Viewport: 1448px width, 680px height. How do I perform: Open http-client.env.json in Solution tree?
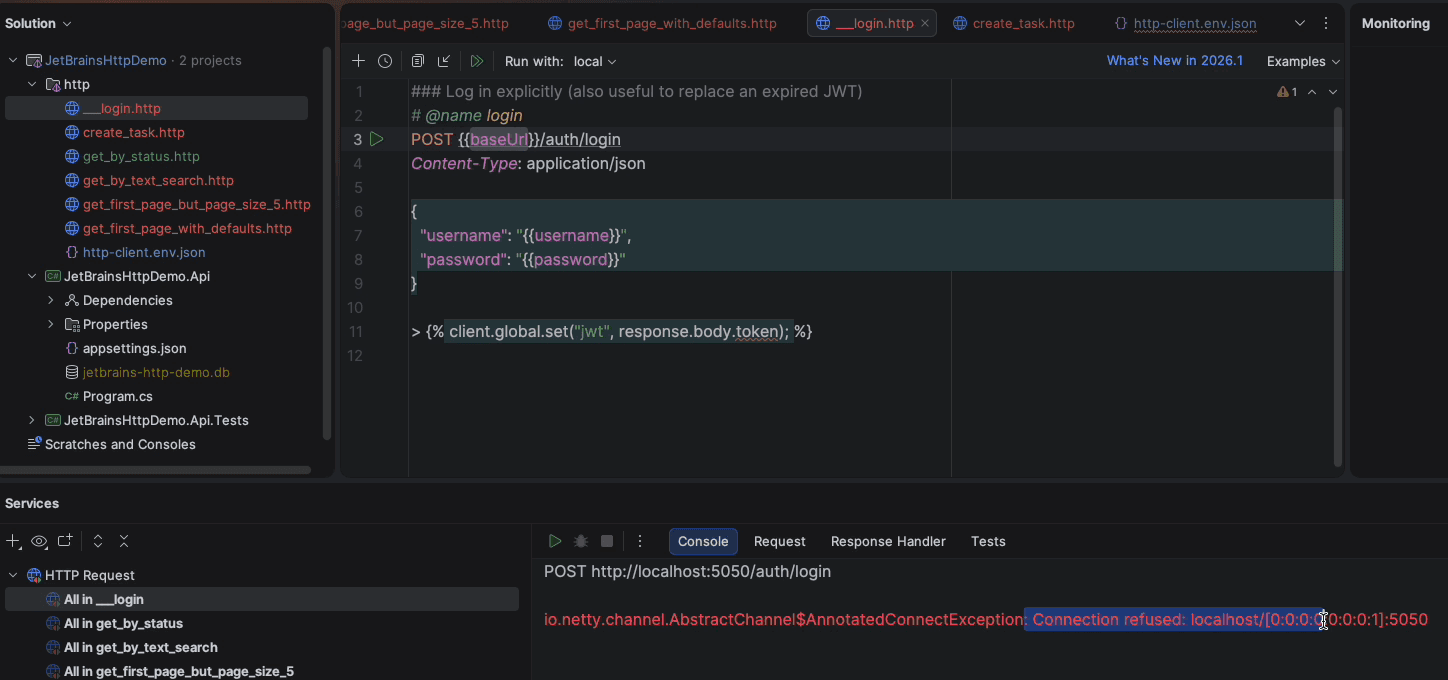144,252
